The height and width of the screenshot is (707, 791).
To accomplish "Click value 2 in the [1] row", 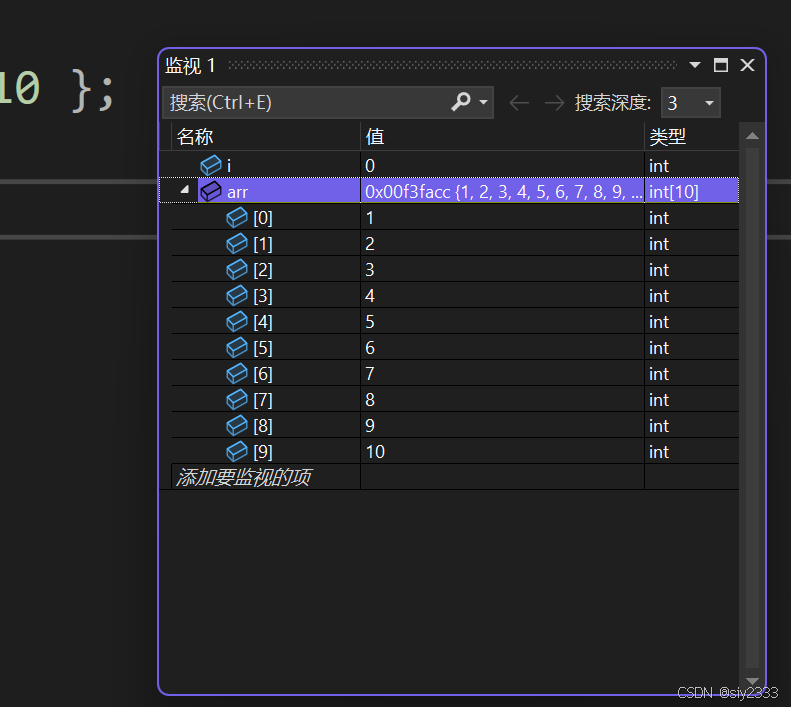I will [370, 244].
